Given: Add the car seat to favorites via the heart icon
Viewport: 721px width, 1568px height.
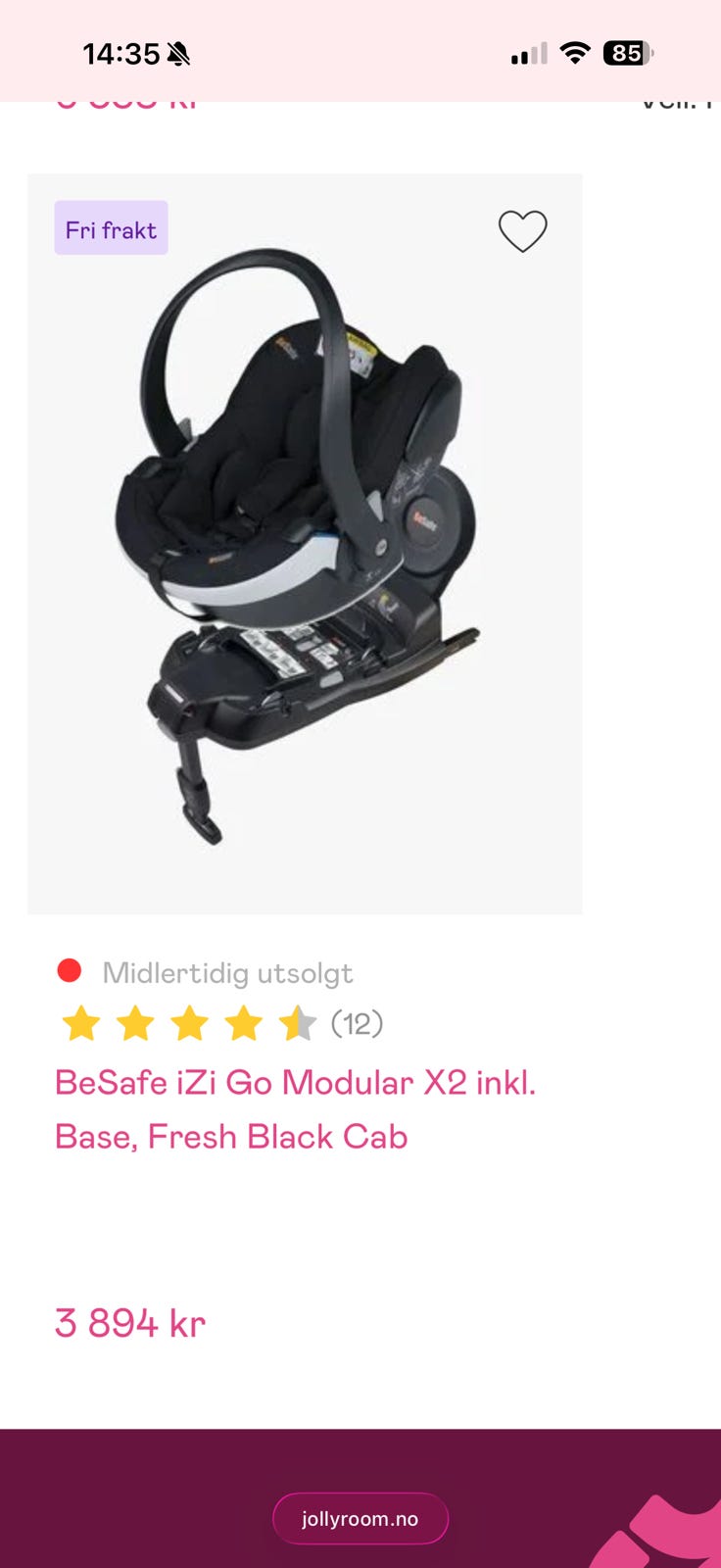Looking at the screenshot, I should coord(523,231).
